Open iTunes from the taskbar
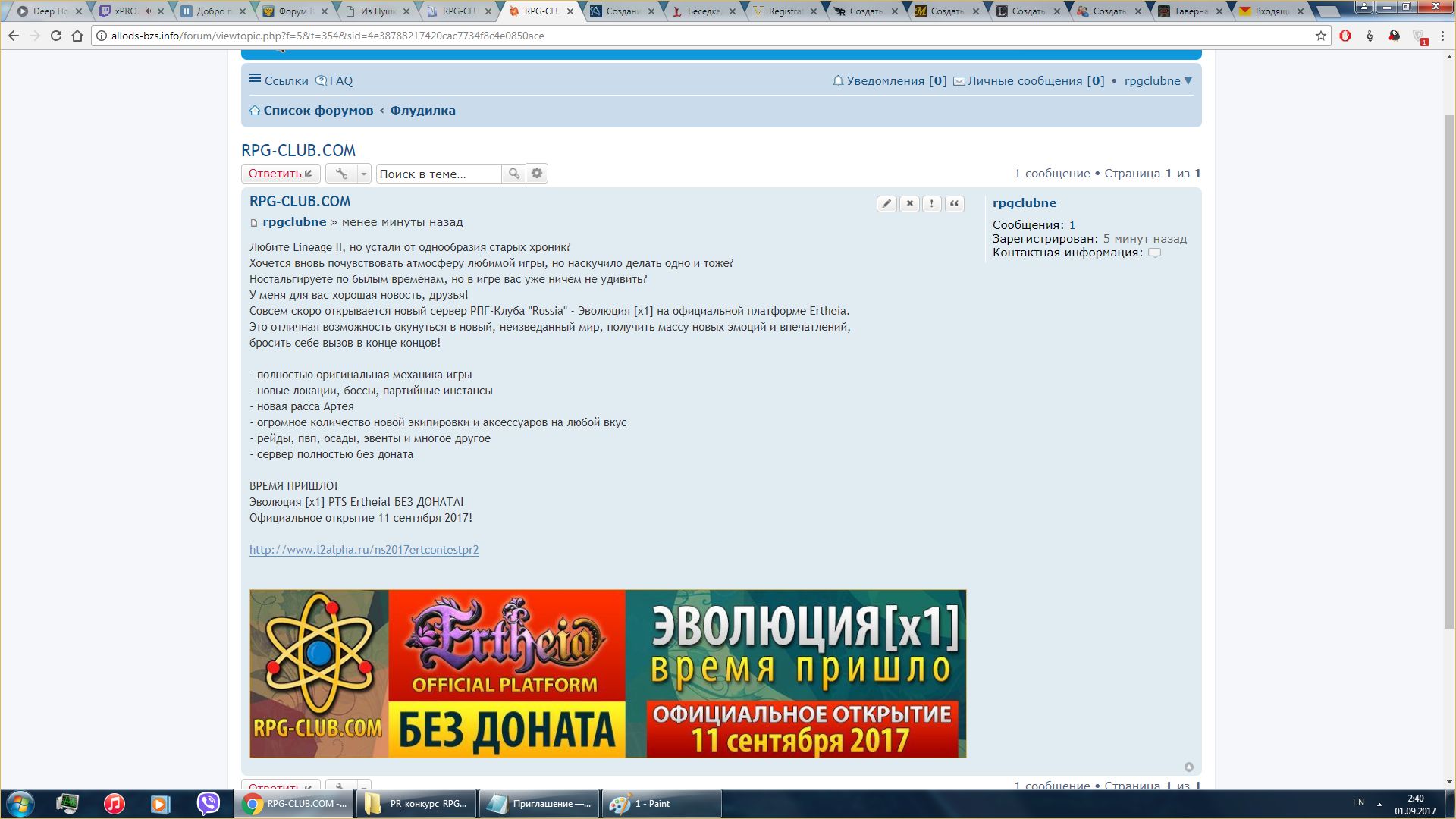Image resolution: width=1456 pixels, height=819 pixels. tap(115, 804)
